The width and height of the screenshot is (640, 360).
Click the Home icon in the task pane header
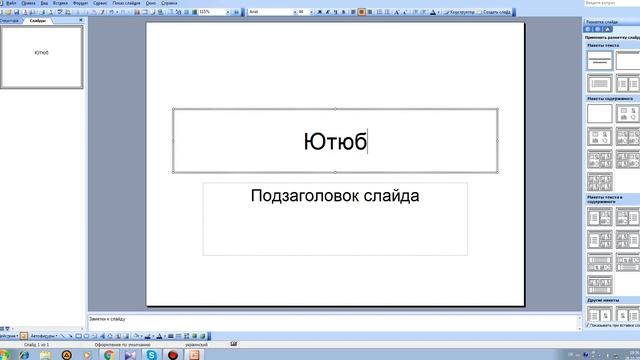(x=607, y=29)
